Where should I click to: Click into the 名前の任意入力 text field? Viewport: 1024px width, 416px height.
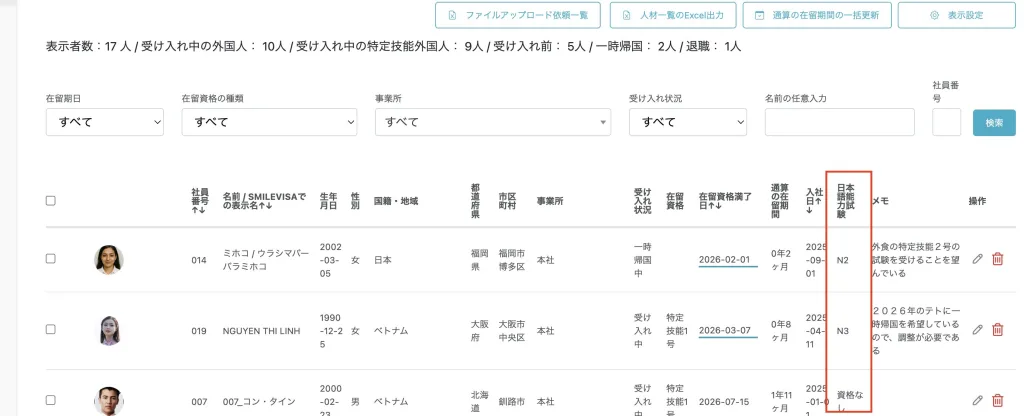839,122
